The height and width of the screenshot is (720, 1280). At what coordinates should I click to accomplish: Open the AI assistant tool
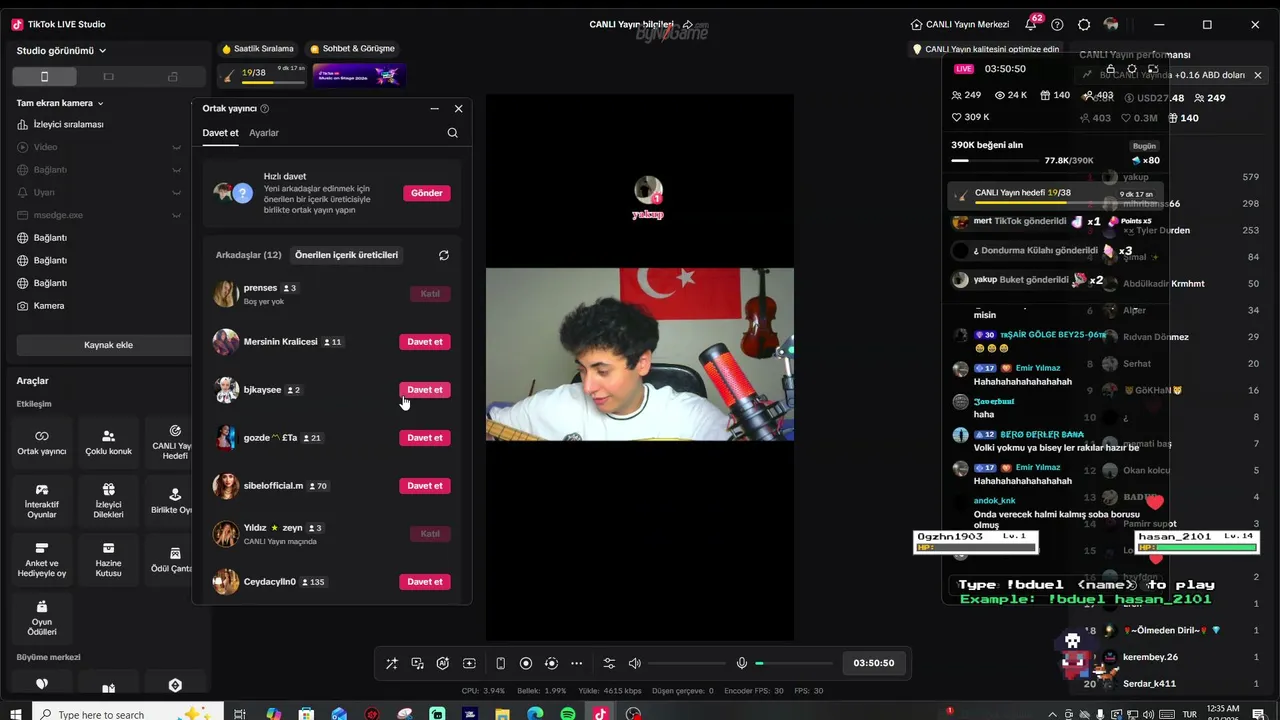click(x=443, y=663)
